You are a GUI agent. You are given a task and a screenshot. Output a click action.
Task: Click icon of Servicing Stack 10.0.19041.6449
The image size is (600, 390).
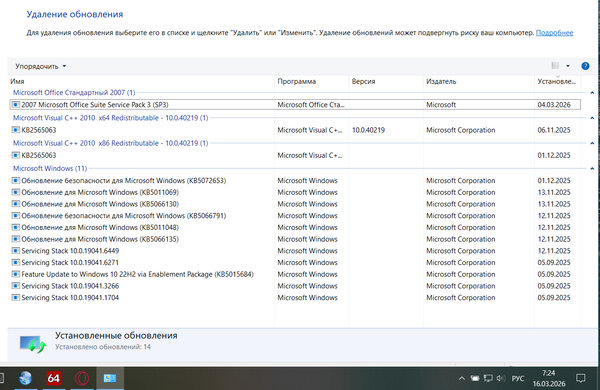coord(16,251)
